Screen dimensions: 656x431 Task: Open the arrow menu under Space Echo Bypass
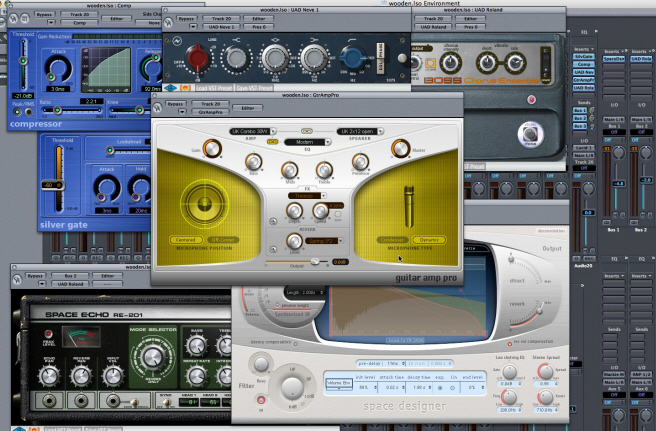[x=41, y=284]
